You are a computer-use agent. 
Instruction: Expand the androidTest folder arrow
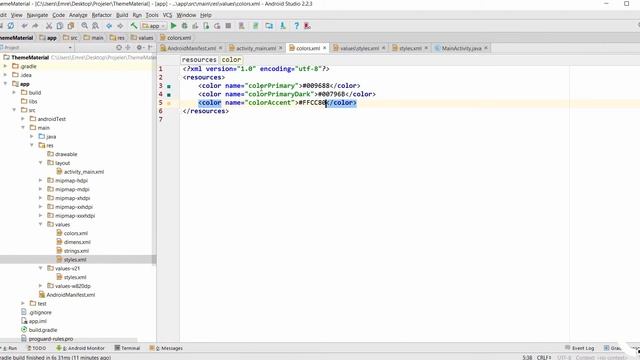(23, 119)
